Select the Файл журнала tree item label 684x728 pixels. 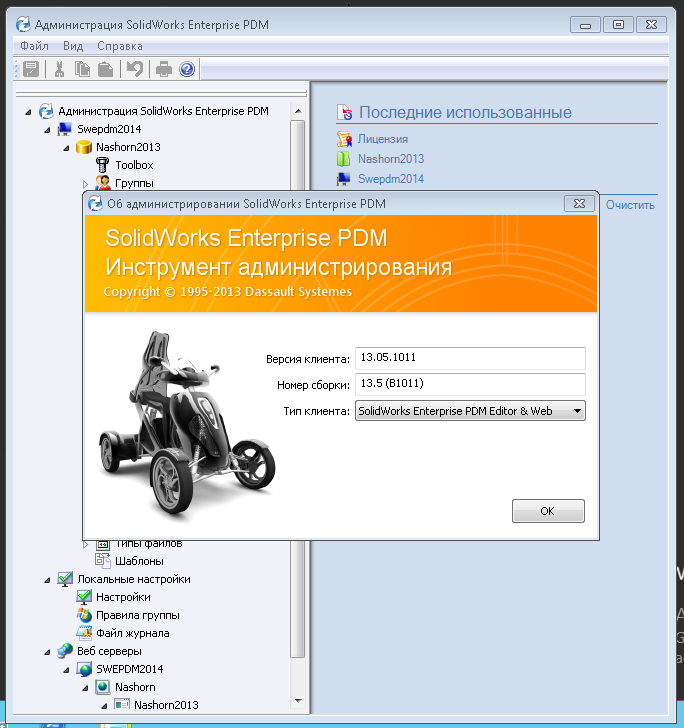pyautogui.click(x=132, y=633)
